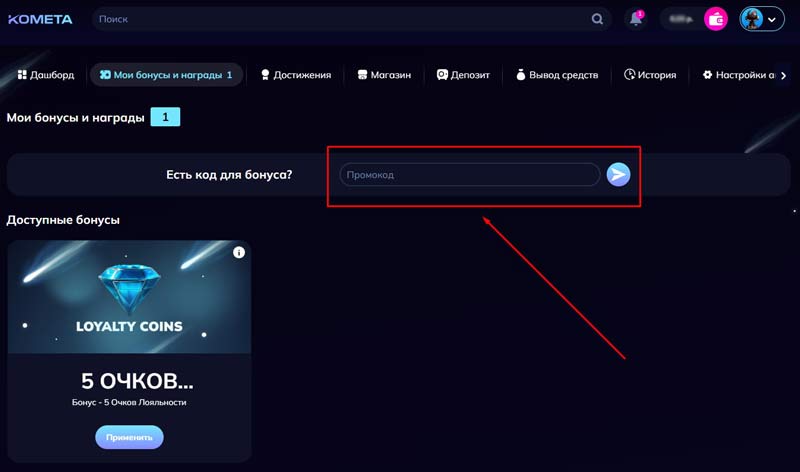Click the pink wallet icon

pos(715,18)
